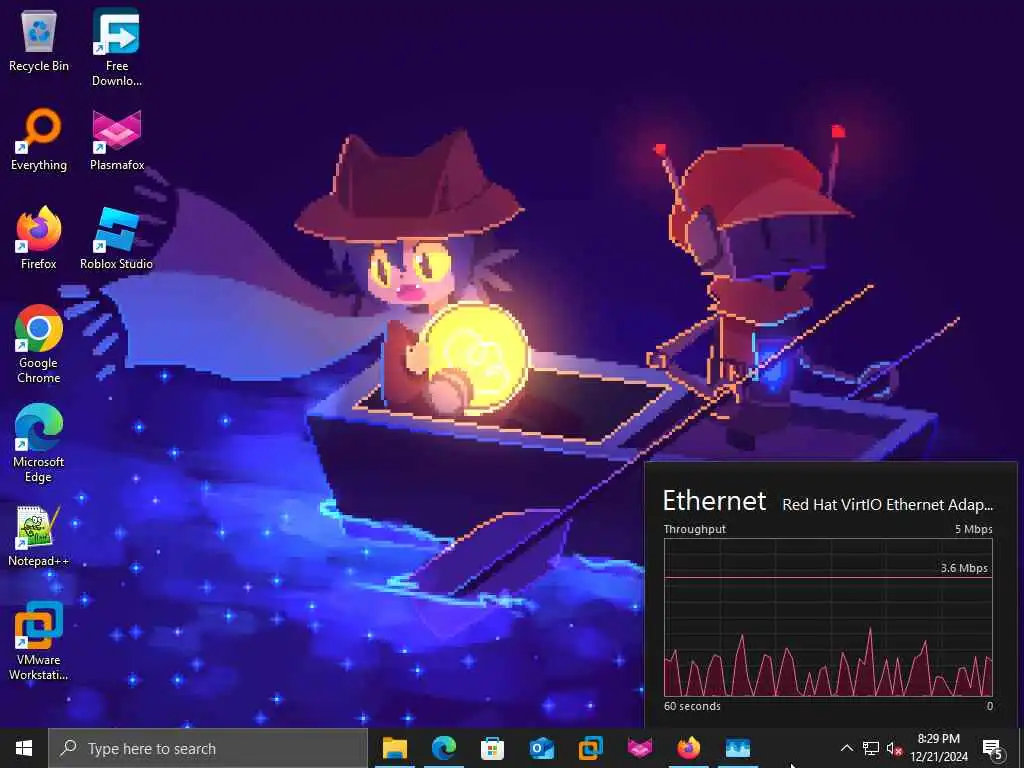Switch to Firefox in the taskbar
This screenshot has height=768, width=1024.
tap(688, 748)
